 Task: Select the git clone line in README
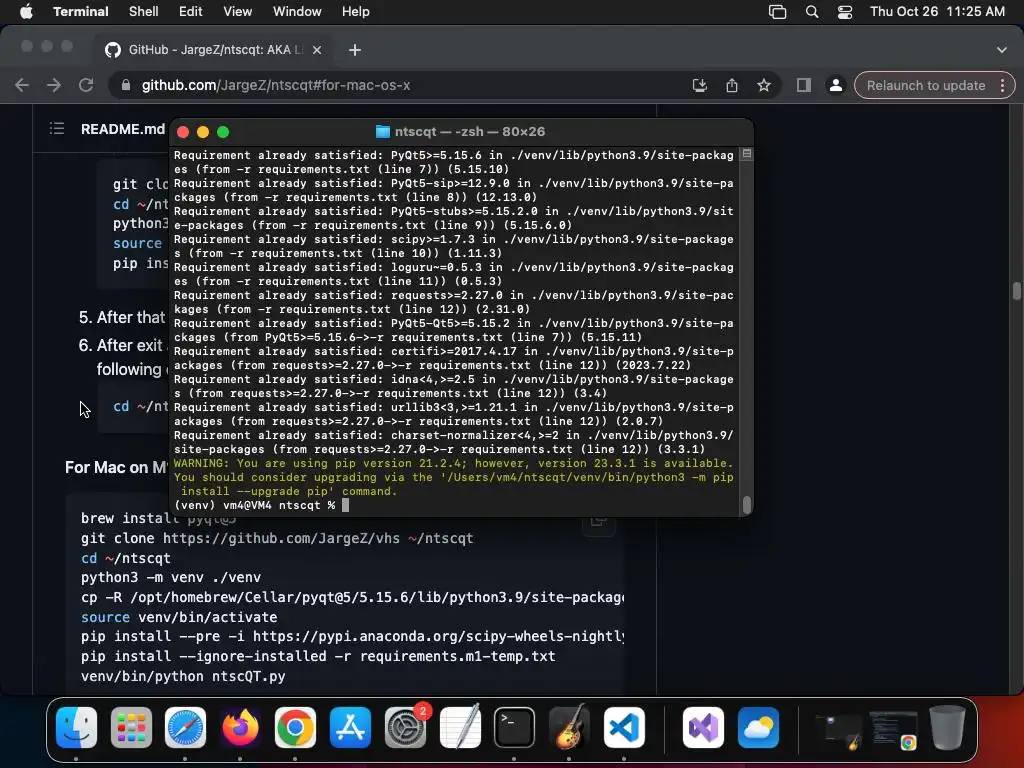coord(277,538)
